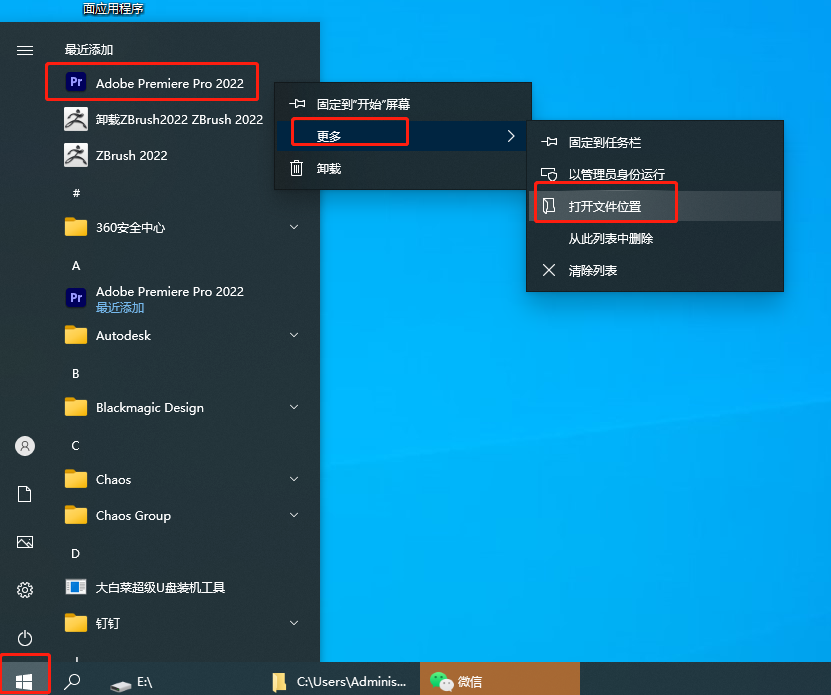Screen dimensions: 831x695
Task: Click the C letter index header
Action: tap(76, 446)
